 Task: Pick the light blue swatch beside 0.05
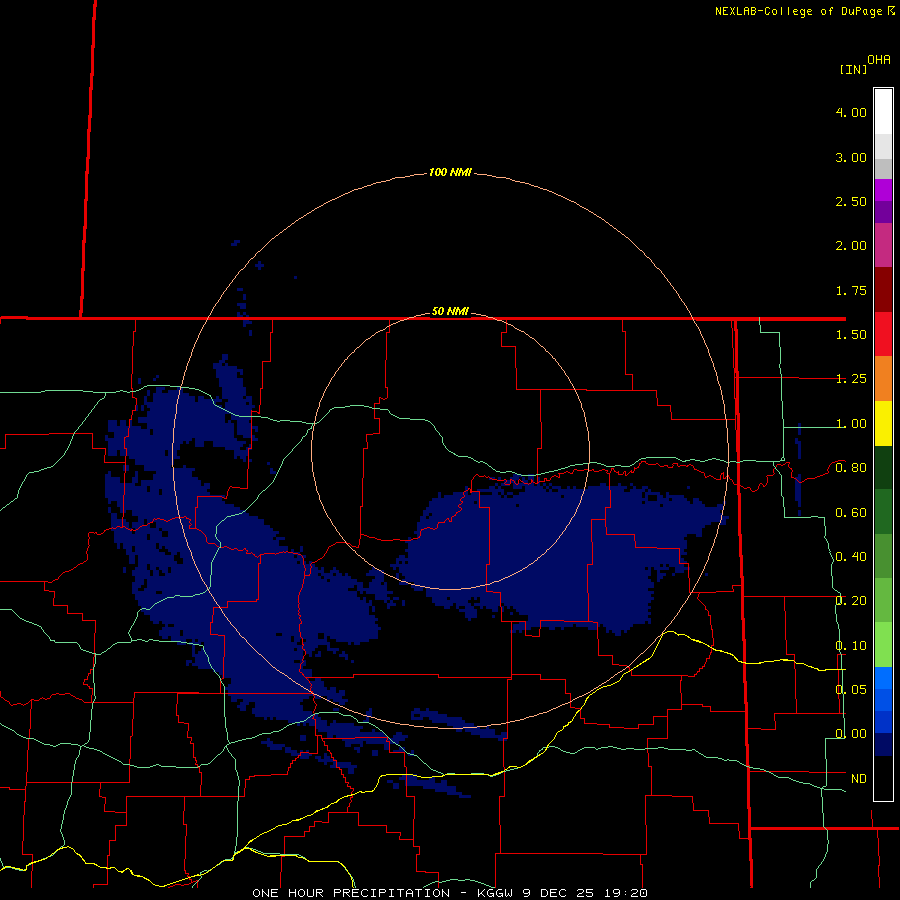883,678
